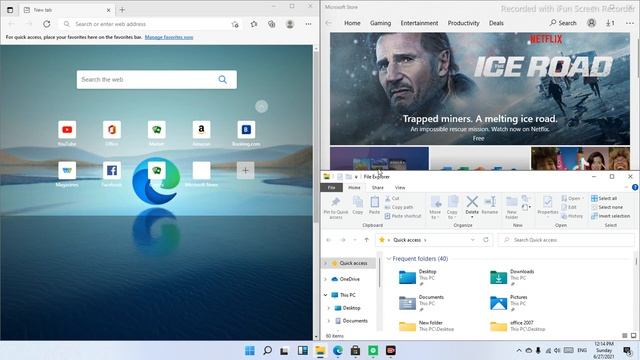Switch to Share ribbon tab
640x360 pixels.
(x=378, y=188)
